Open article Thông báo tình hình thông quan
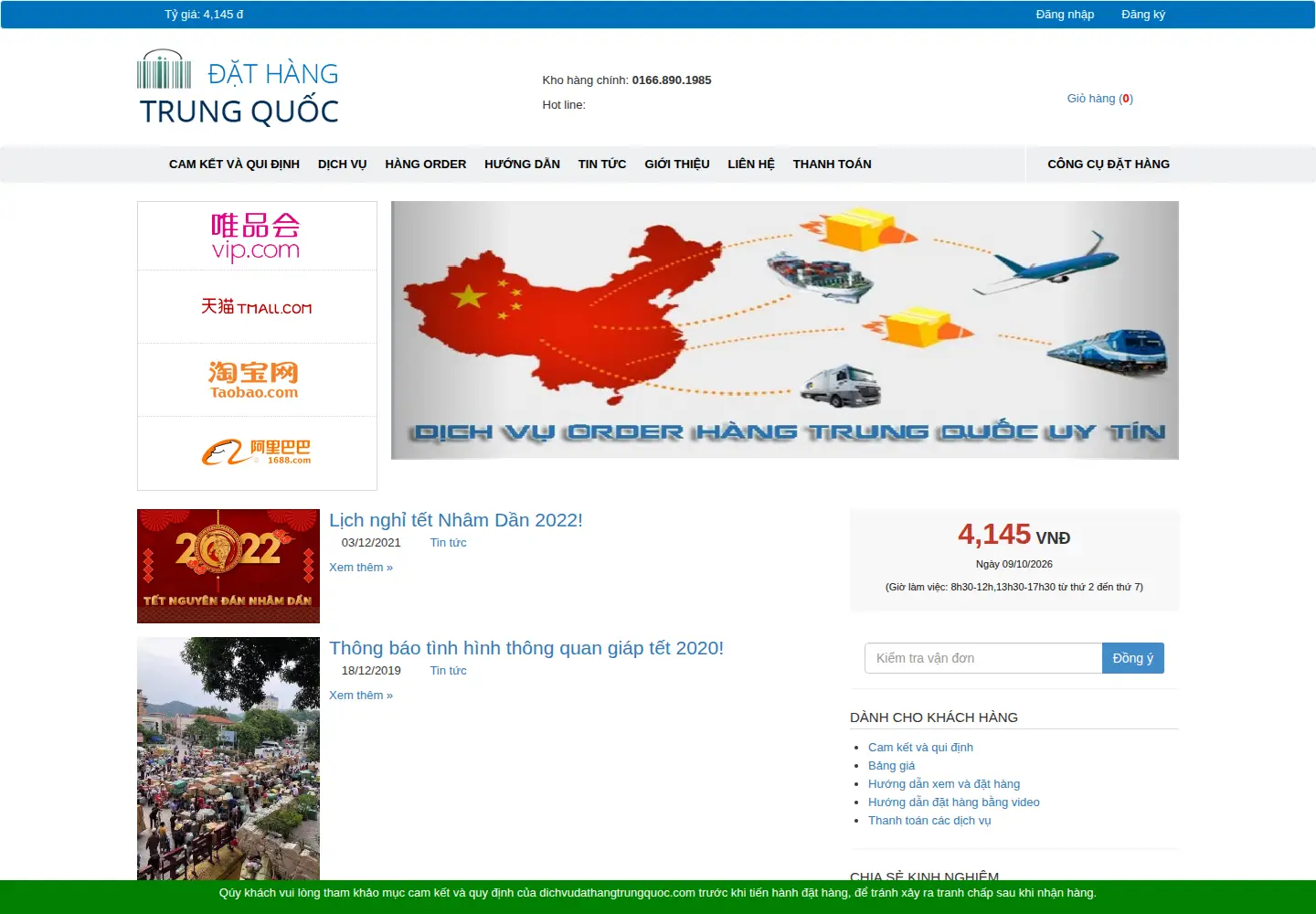 coord(526,648)
